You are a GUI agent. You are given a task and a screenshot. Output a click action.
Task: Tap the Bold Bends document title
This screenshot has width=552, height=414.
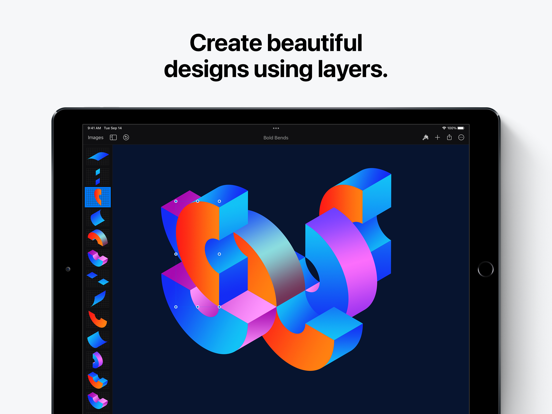tap(276, 138)
